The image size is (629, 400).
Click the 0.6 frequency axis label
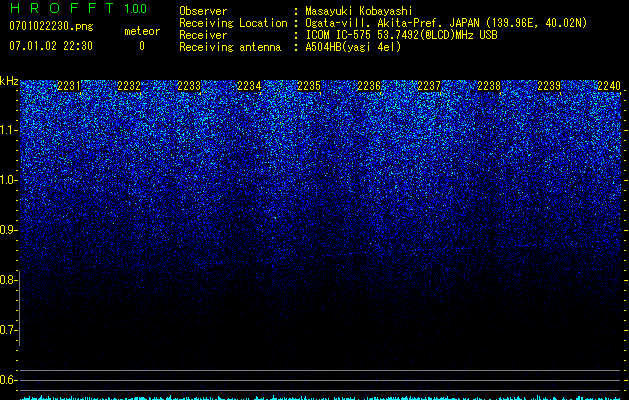pyautogui.click(x=7, y=380)
